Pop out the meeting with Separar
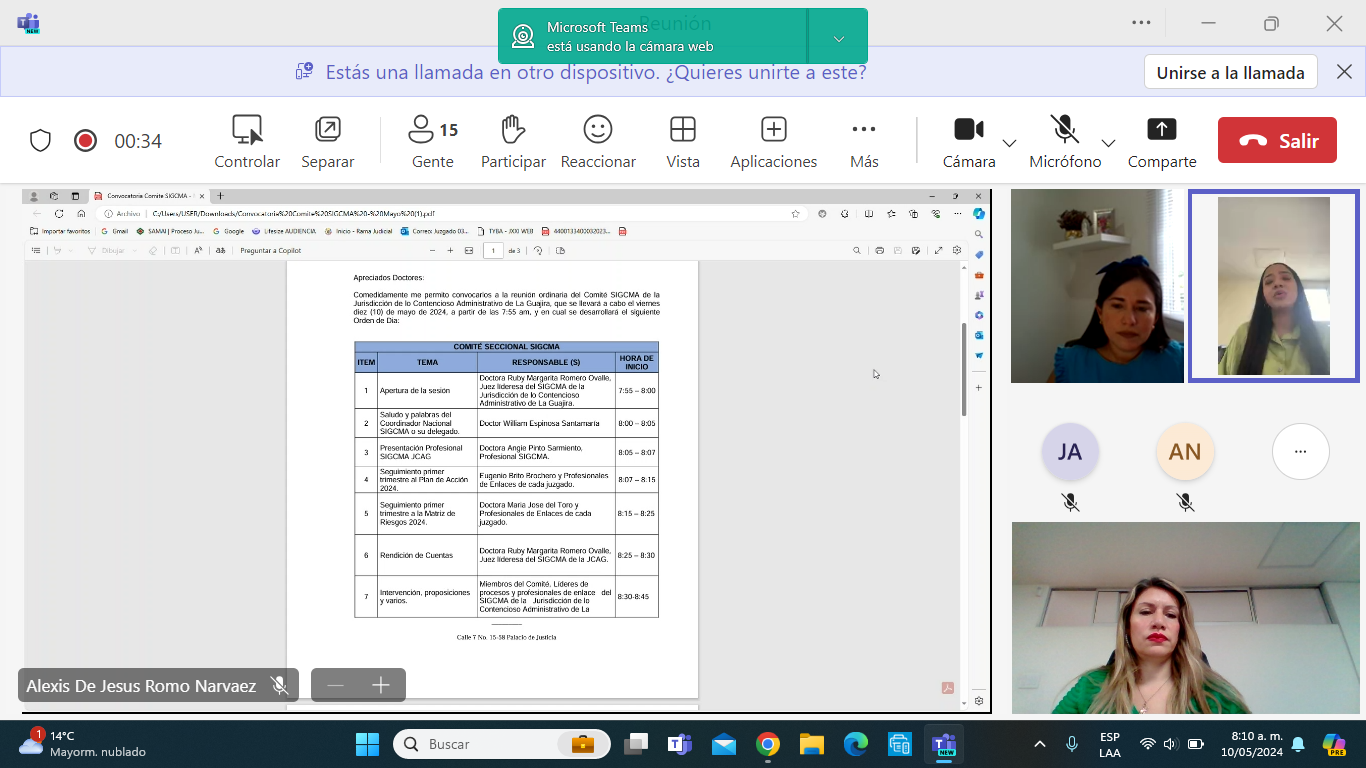 tap(328, 141)
